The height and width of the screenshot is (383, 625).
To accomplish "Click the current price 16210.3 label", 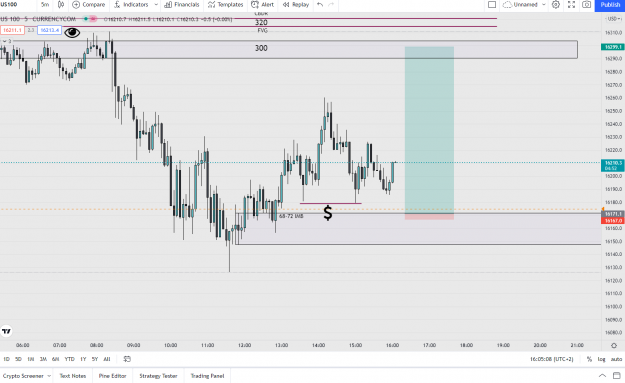I will (x=612, y=165).
